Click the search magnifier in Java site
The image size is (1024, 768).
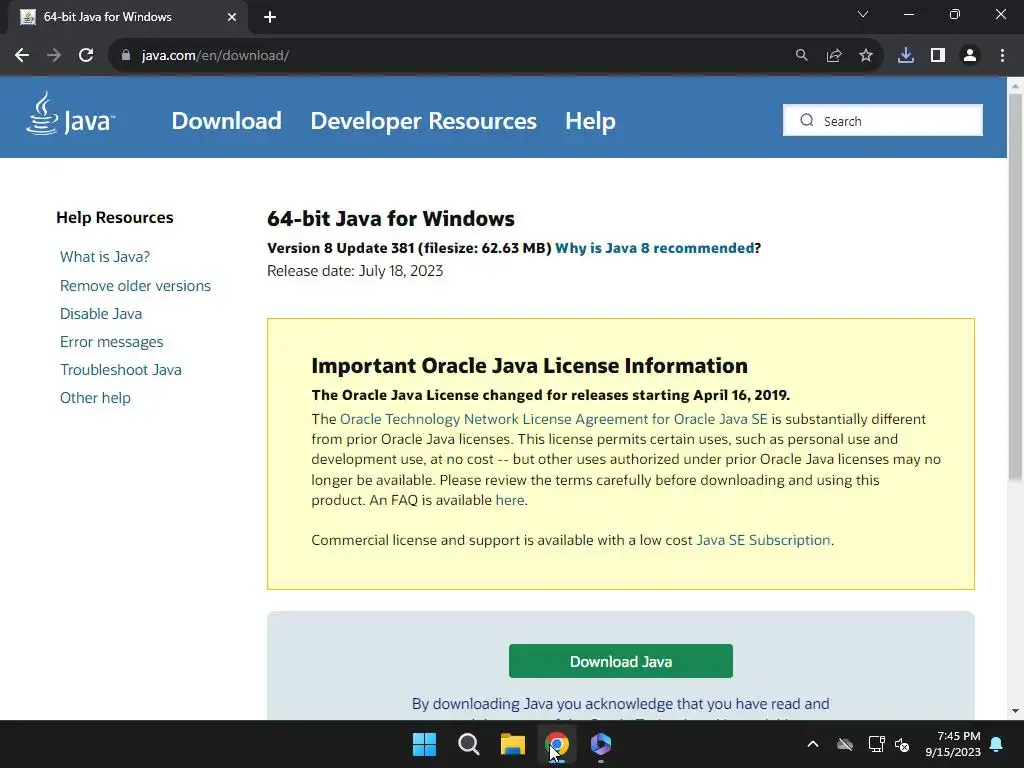[807, 120]
